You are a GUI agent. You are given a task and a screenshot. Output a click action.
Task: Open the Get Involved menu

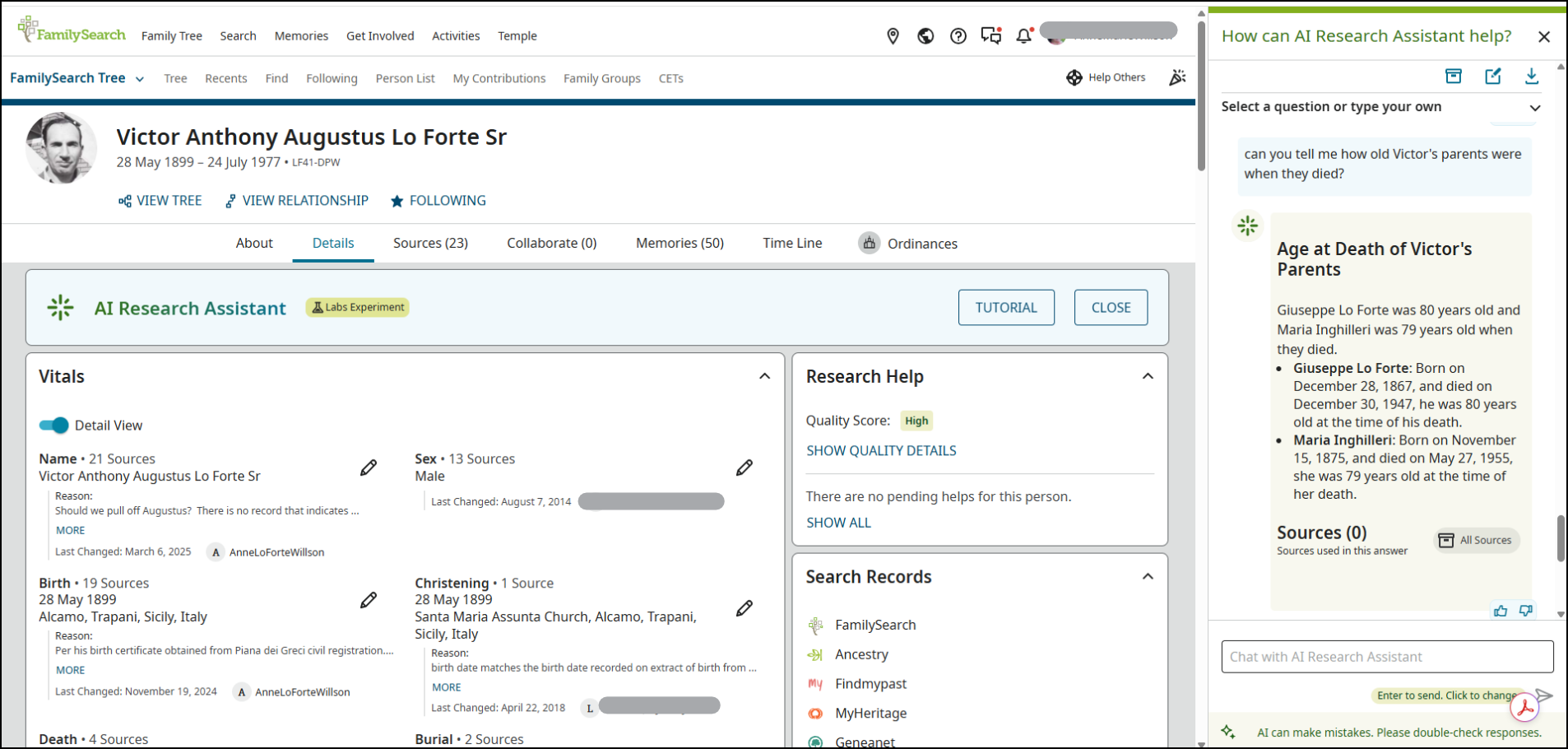point(380,36)
